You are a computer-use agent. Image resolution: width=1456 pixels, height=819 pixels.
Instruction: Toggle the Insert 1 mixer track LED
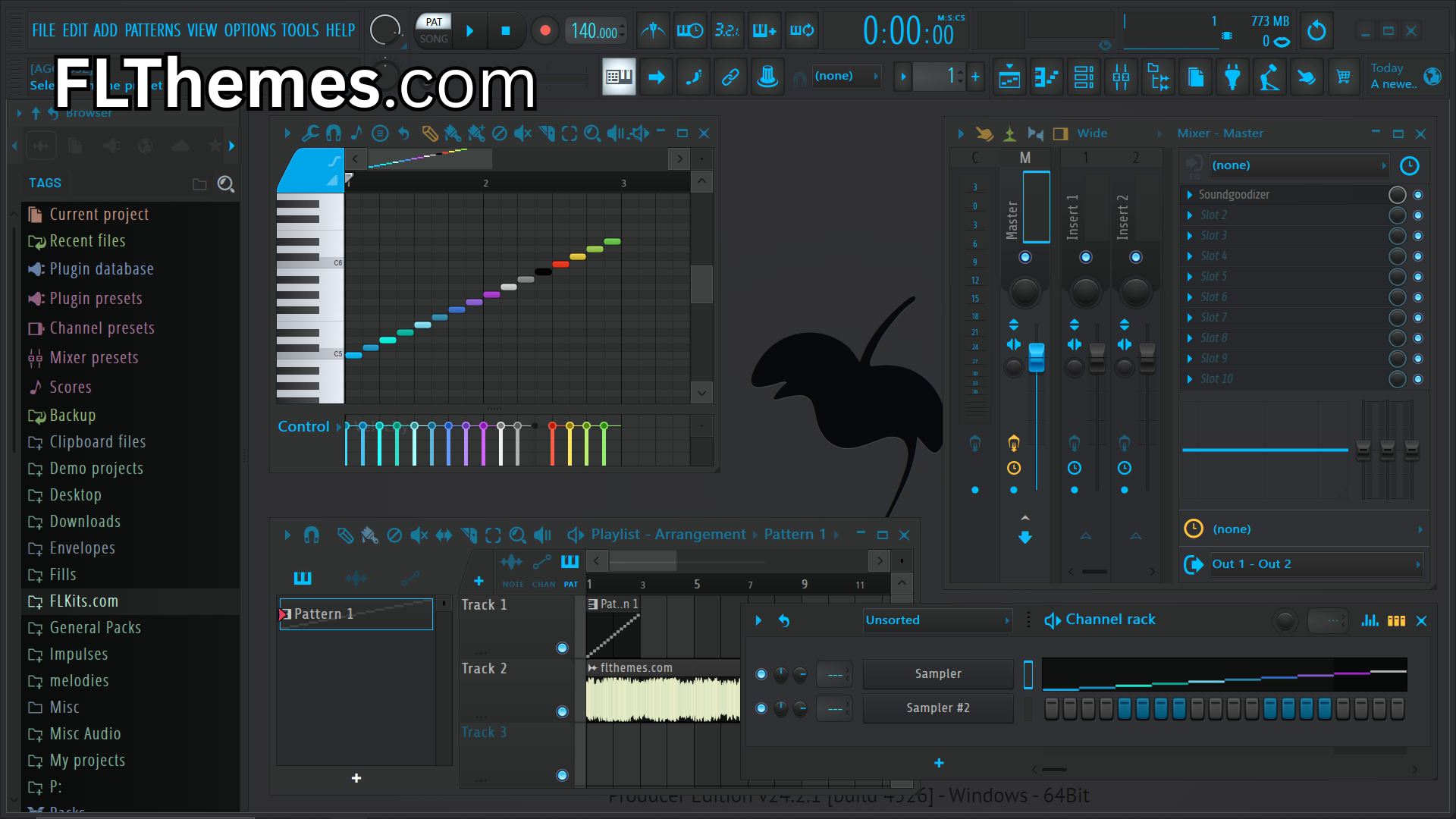[x=1086, y=257]
